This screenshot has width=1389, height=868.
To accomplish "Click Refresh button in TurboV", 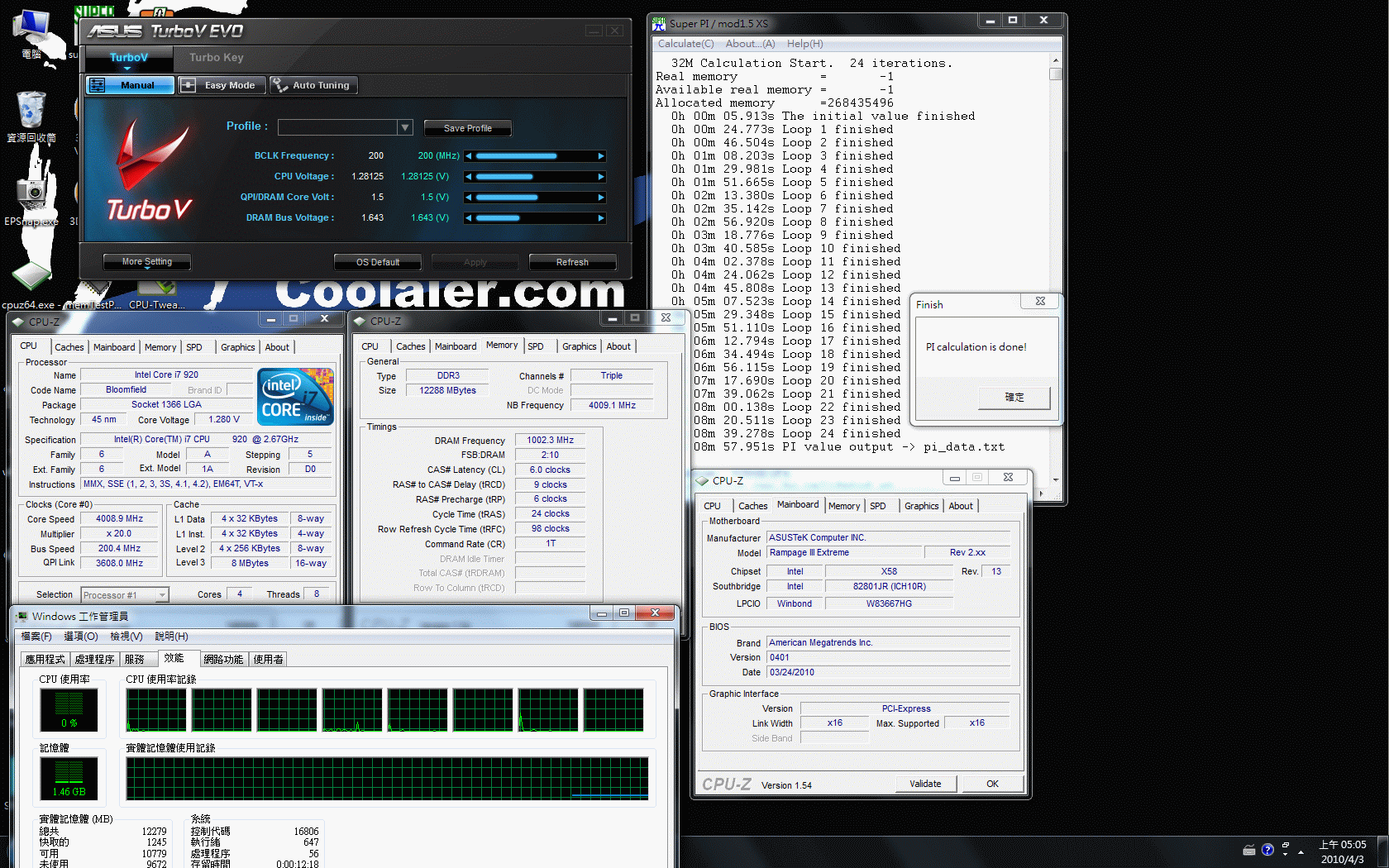I will (572, 263).
